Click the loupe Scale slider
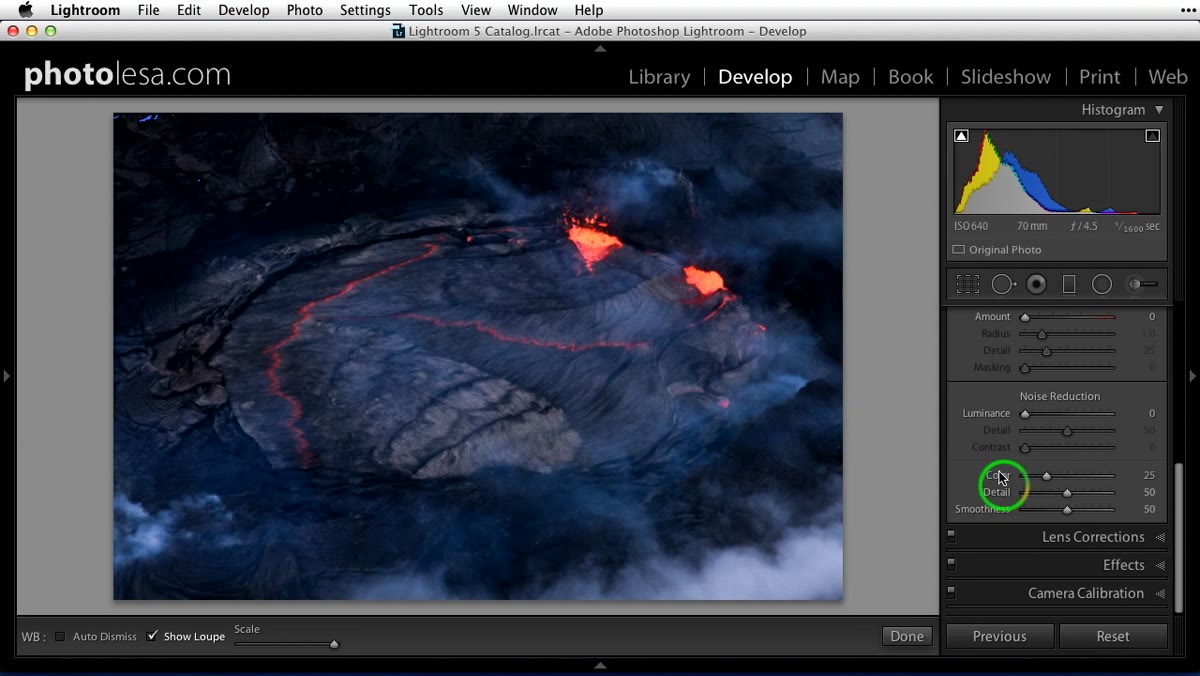 click(287, 644)
